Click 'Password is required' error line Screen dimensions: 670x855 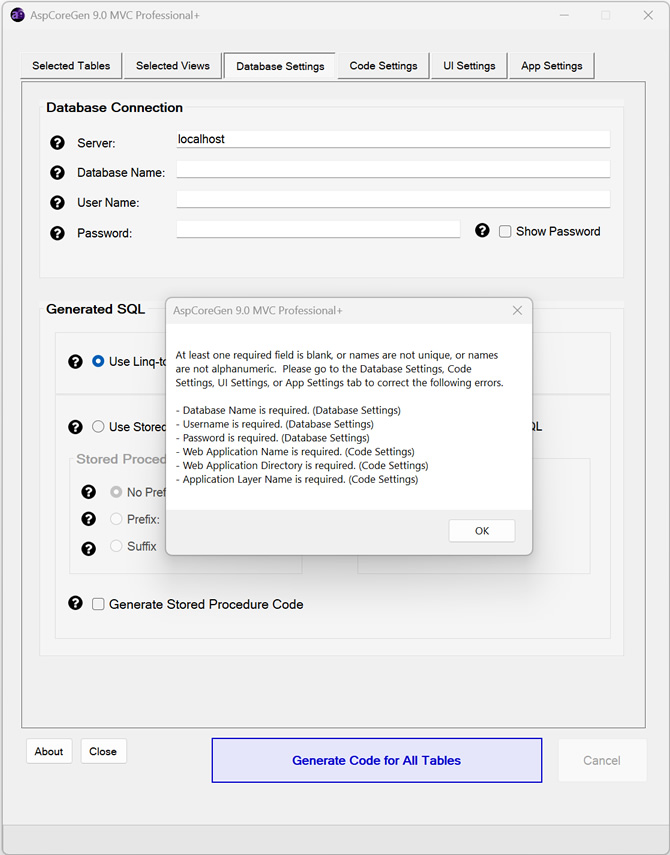pos(273,437)
